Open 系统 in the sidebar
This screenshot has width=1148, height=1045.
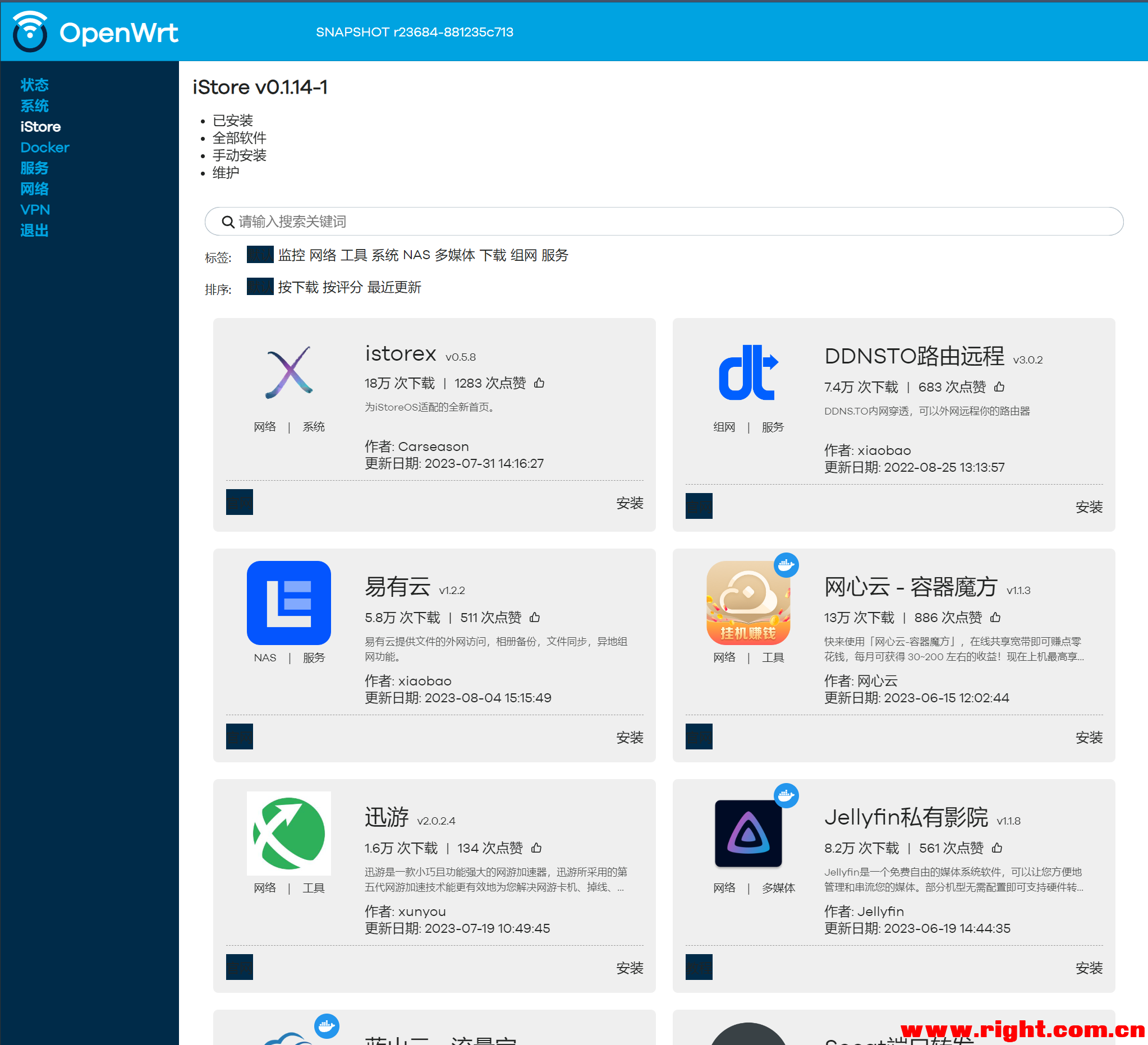click(x=34, y=106)
